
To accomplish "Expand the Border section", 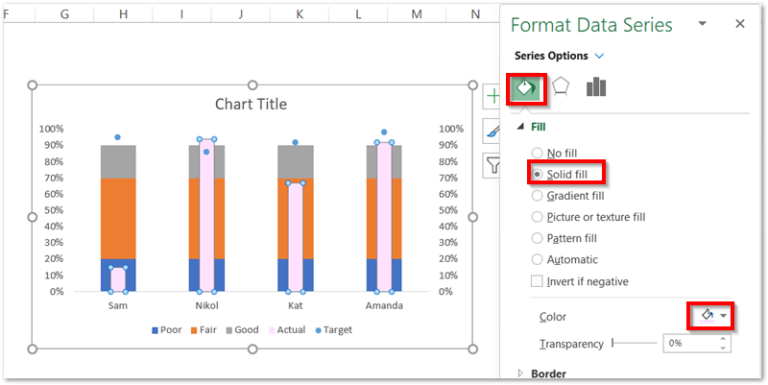I will 520,373.
